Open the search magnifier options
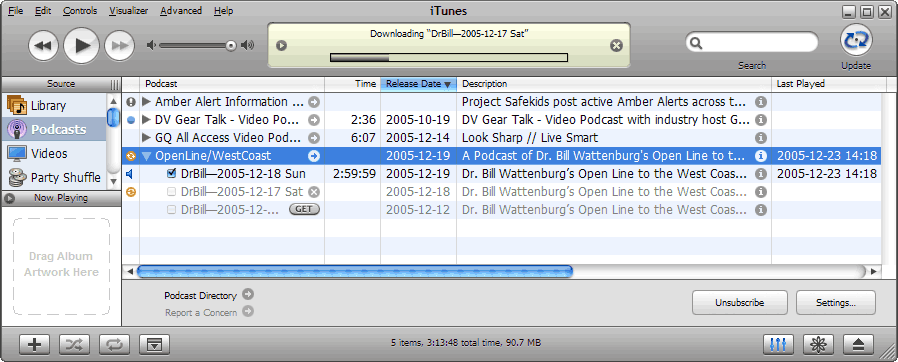 (x=696, y=43)
